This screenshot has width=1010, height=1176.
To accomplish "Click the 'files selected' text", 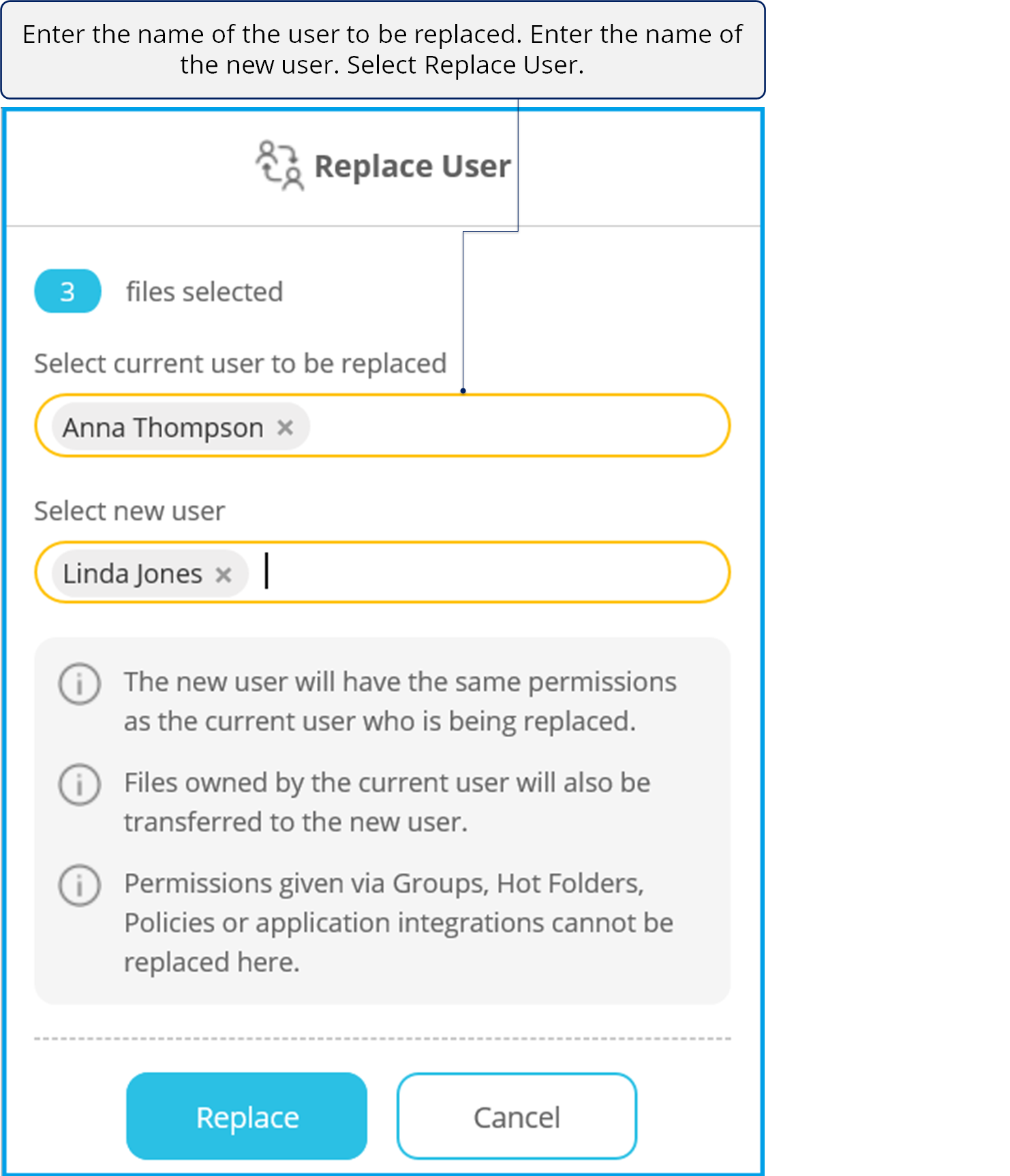I will pyautogui.click(x=204, y=292).
